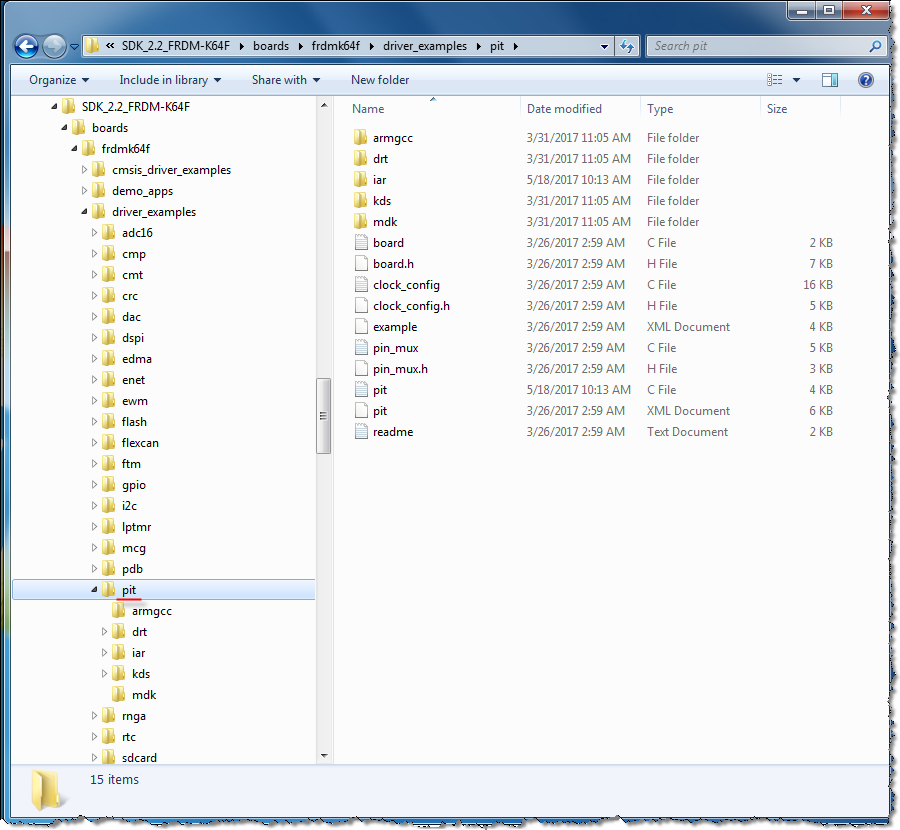Open the views dropdown arrow on toolbar

(795, 79)
